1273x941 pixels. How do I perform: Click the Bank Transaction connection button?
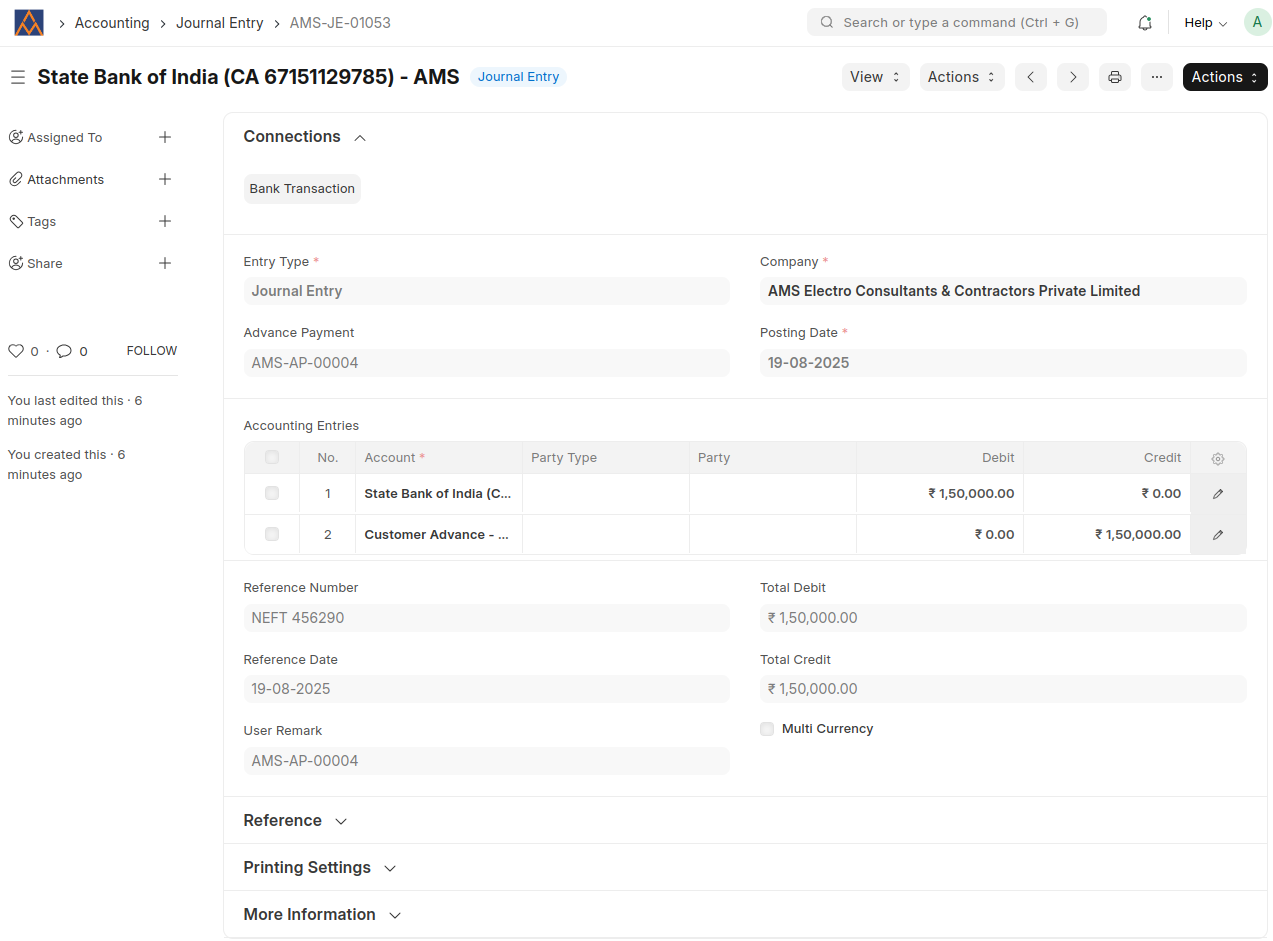coord(302,189)
